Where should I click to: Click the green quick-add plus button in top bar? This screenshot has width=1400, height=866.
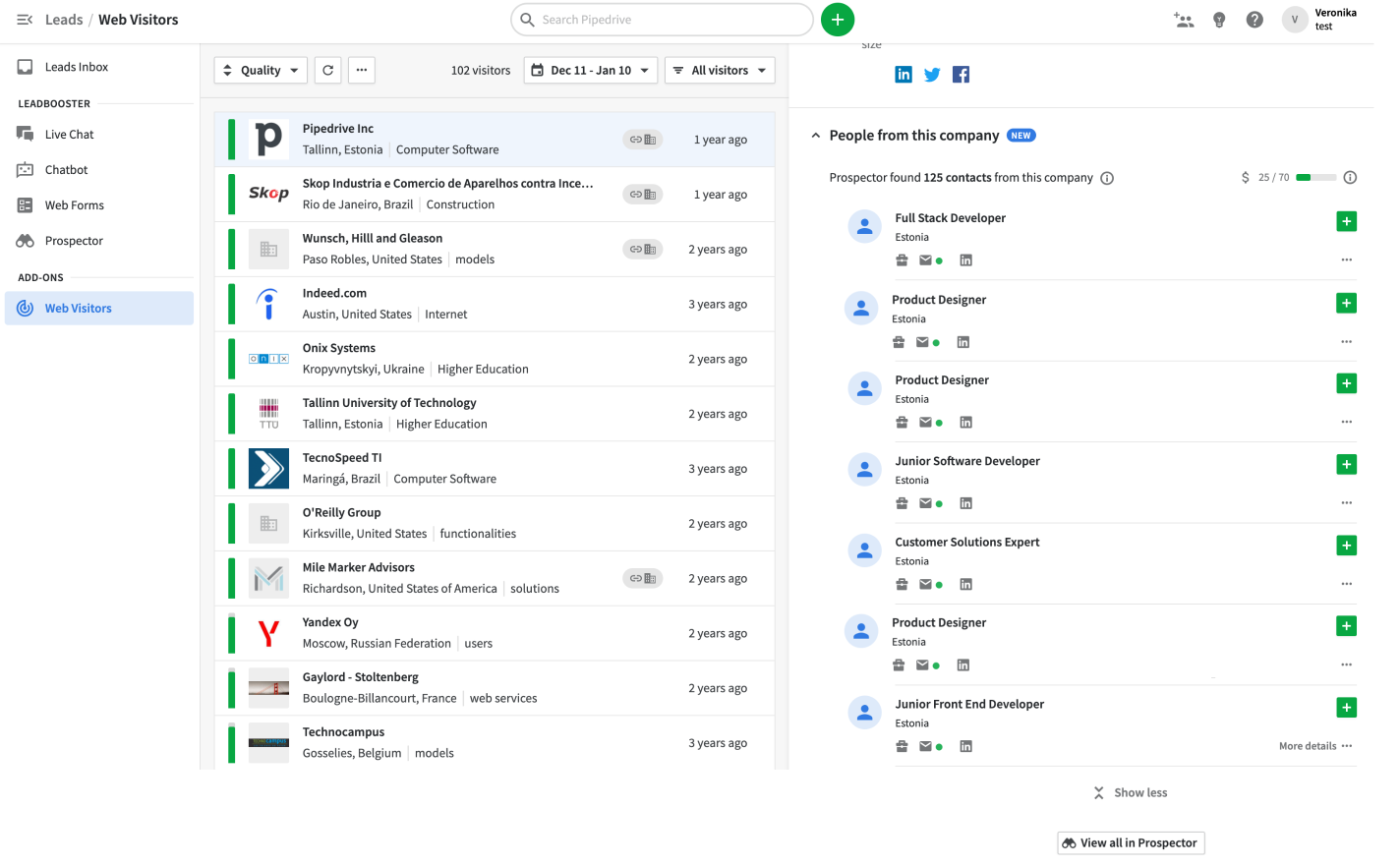(x=838, y=20)
